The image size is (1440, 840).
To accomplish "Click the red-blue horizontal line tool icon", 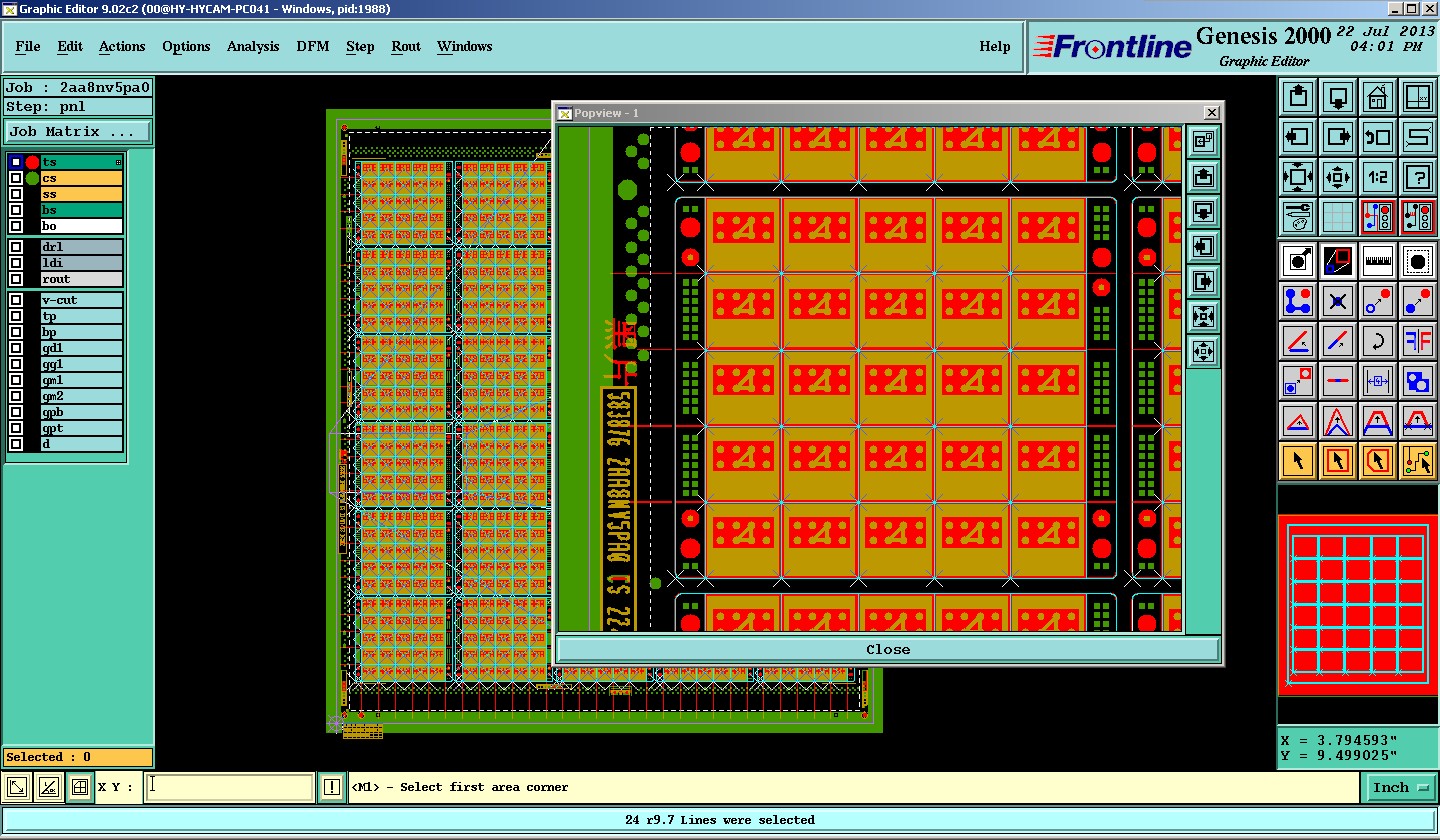I will pos(1338,380).
